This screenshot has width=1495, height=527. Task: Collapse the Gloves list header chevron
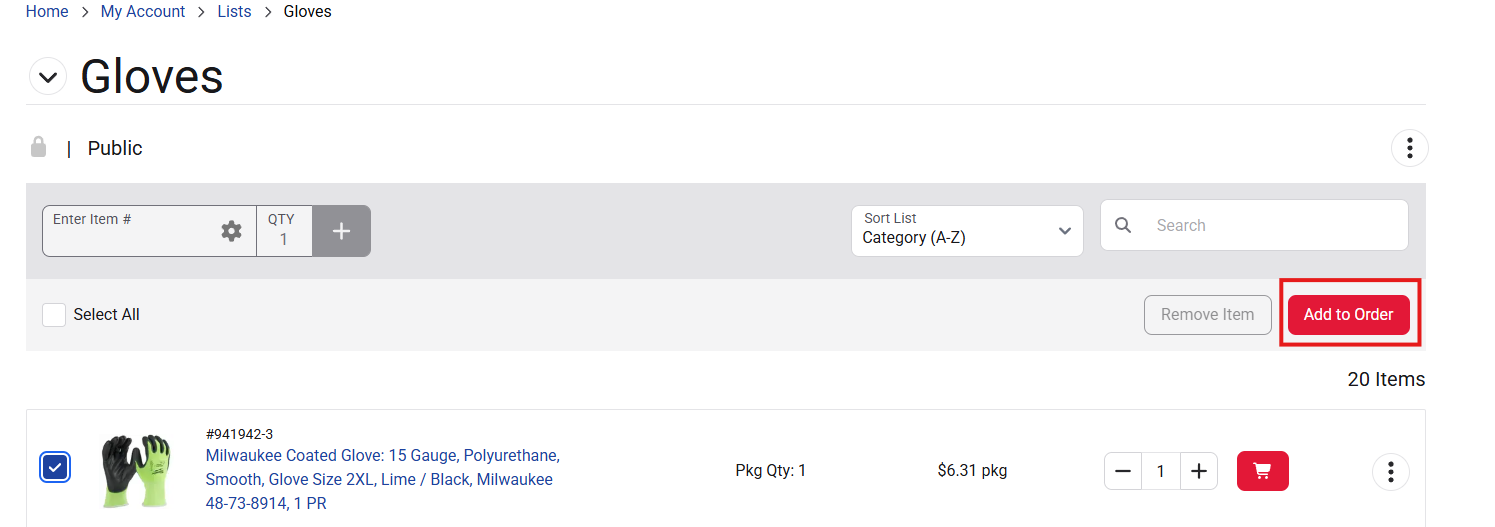click(x=48, y=77)
